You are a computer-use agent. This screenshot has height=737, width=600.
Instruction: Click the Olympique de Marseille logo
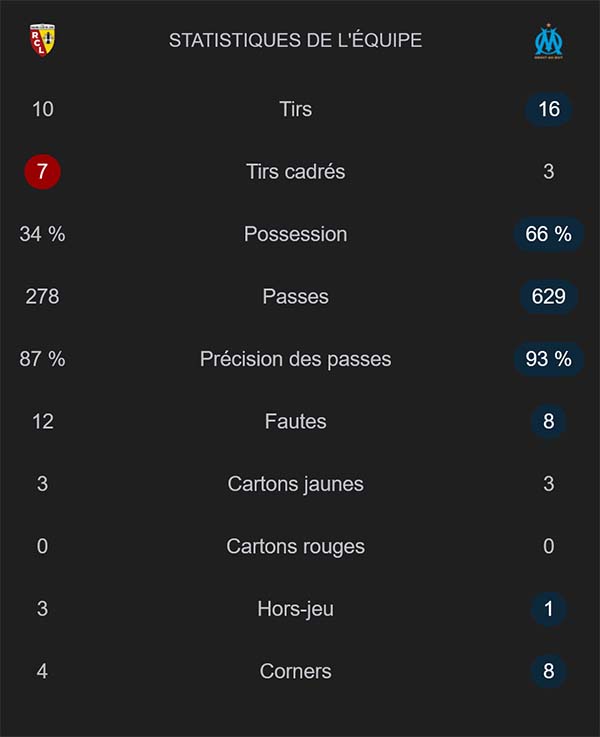click(548, 41)
